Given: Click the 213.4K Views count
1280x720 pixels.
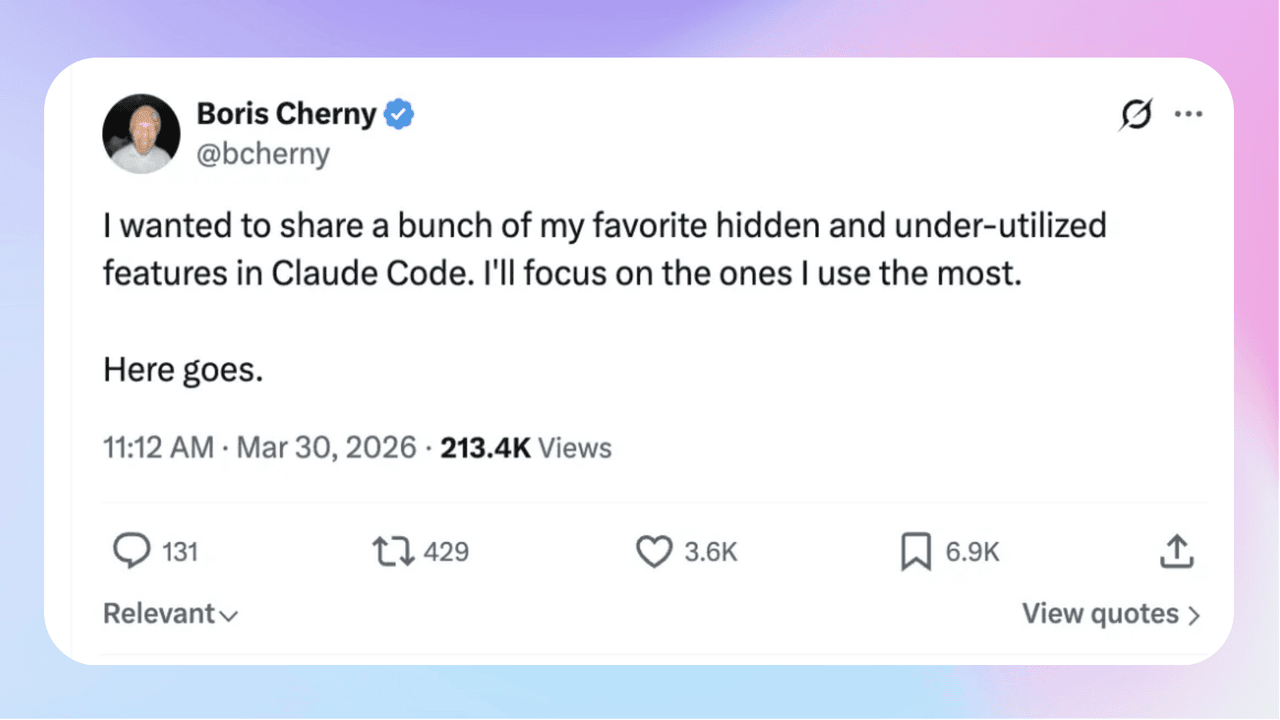Looking at the screenshot, I should [526, 447].
